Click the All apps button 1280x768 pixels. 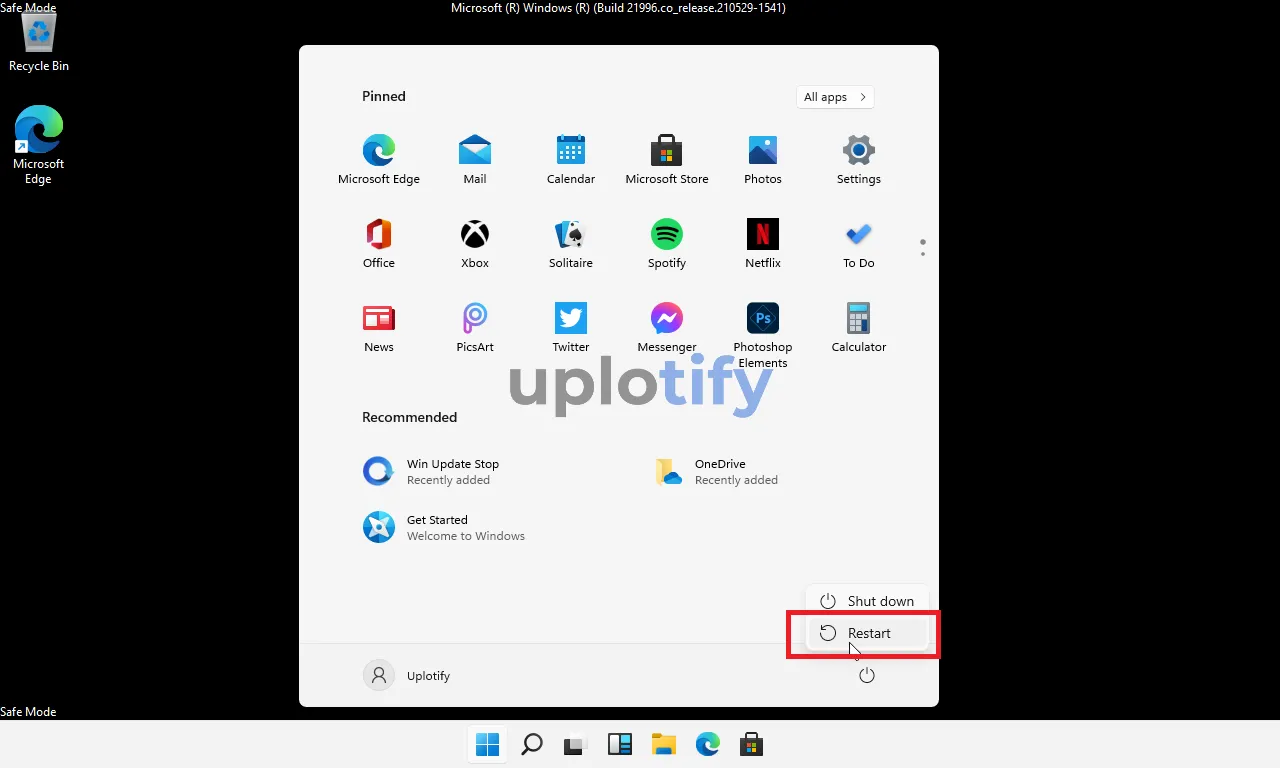(835, 97)
